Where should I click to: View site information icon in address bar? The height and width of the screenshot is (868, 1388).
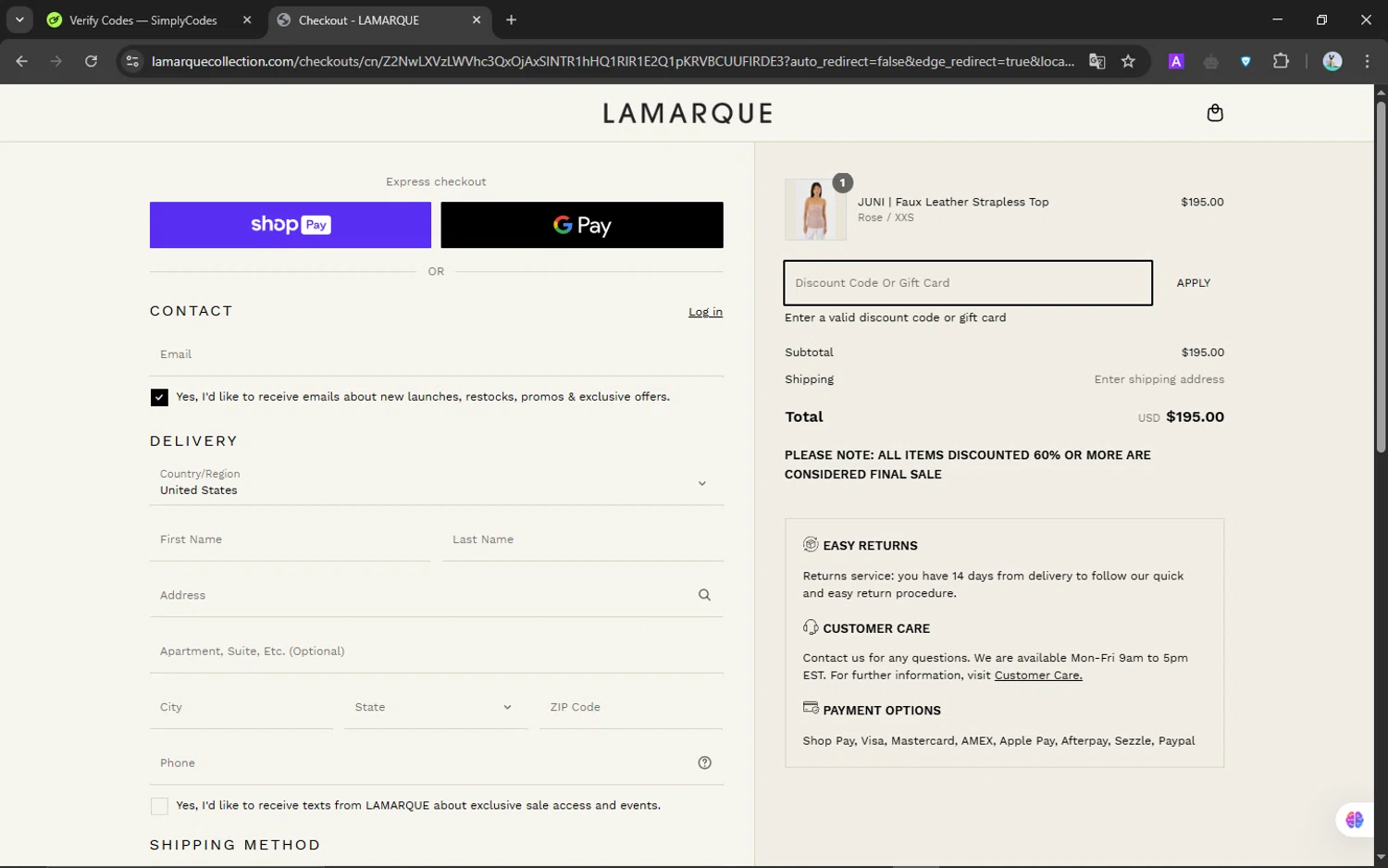point(132,61)
